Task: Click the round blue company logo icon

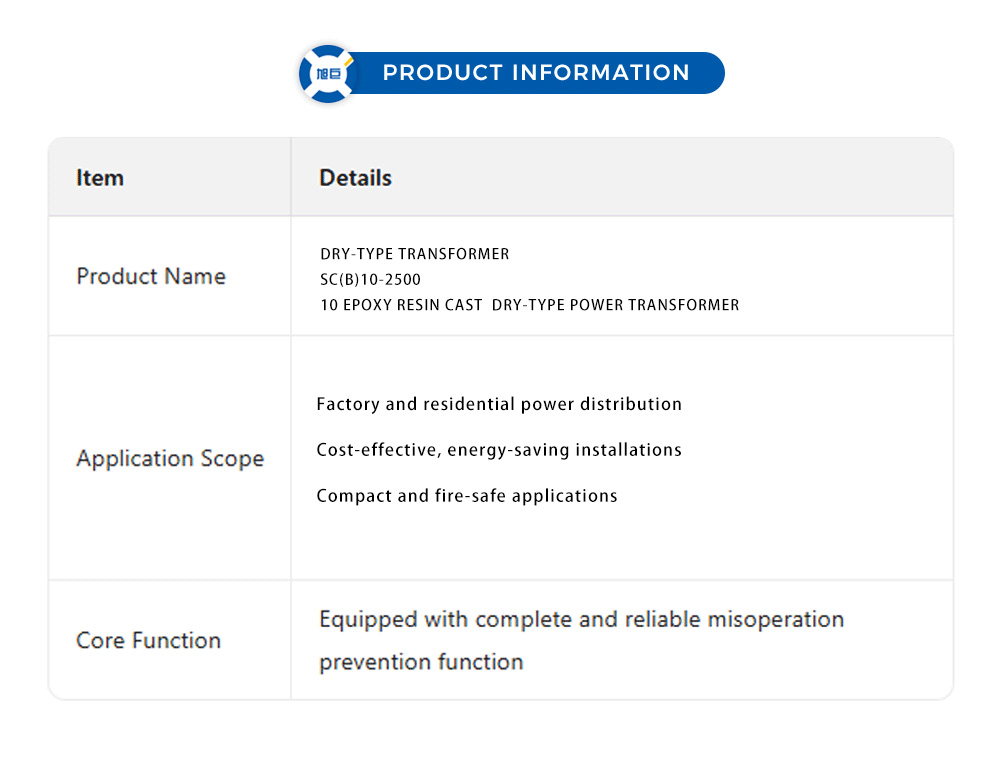Action: [327, 73]
